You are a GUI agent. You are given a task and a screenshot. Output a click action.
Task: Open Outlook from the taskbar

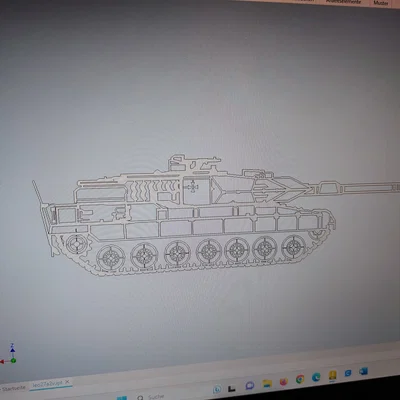[x=363, y=371]
